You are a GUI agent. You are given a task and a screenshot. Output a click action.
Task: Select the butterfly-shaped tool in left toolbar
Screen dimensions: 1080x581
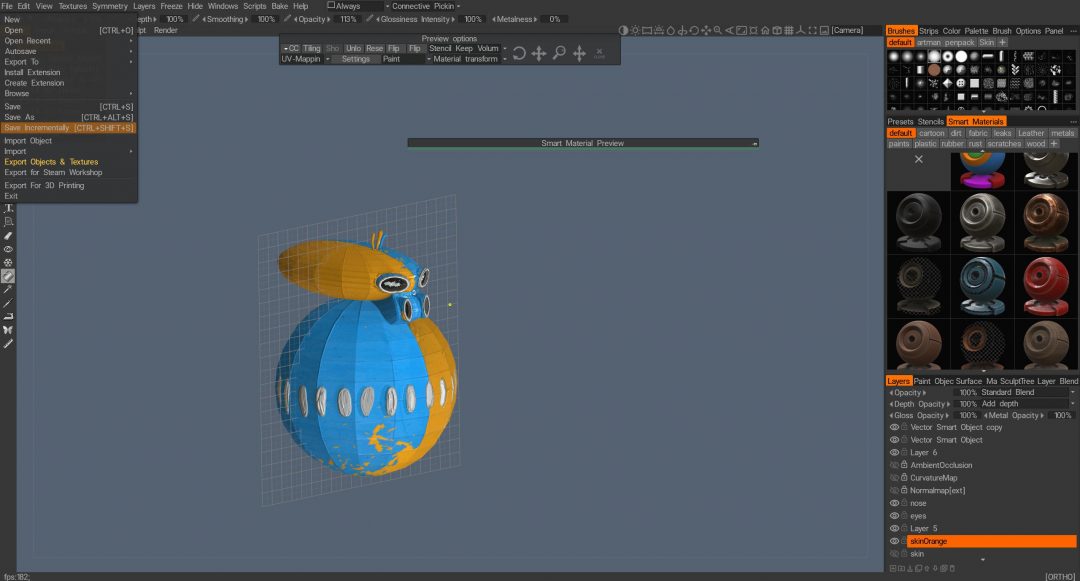8,330
